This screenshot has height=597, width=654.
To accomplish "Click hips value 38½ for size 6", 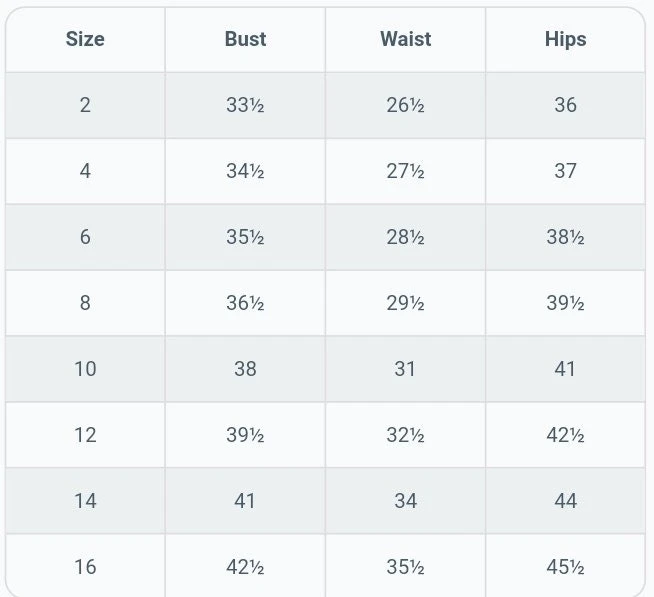I will click(565, 237).
